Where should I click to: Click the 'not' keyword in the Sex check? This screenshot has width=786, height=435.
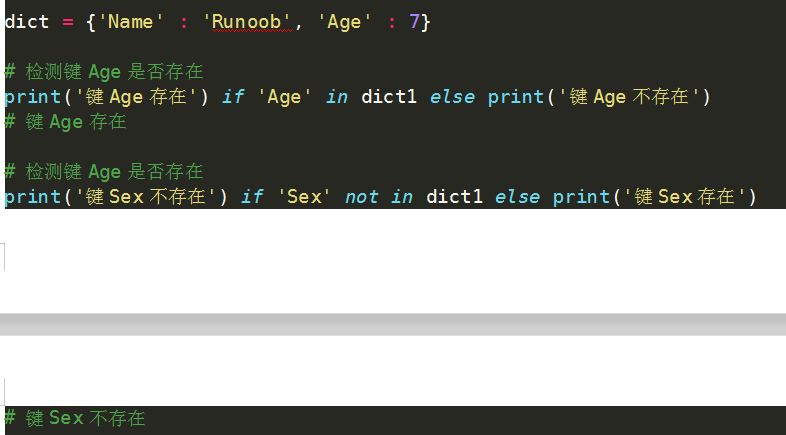point(362,196)
